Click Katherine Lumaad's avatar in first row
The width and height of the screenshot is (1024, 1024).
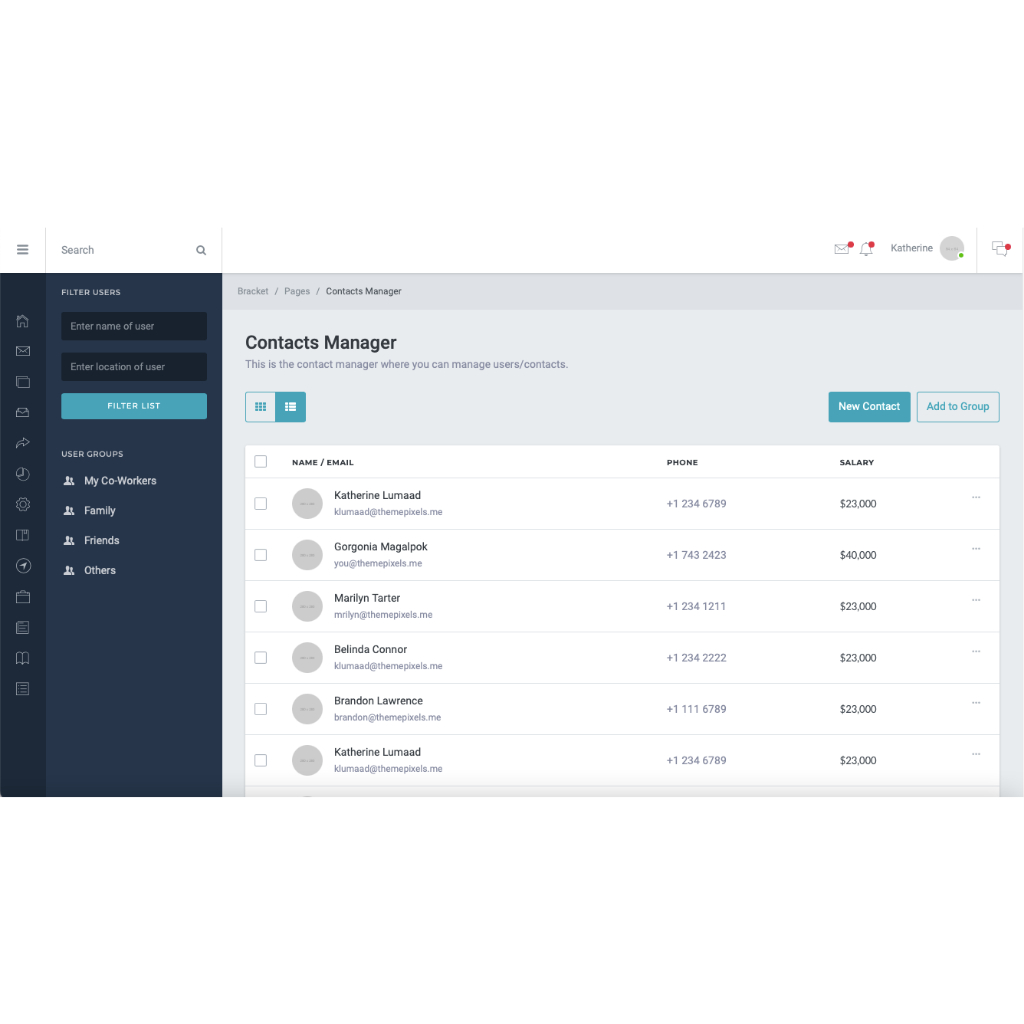(308, 504)
